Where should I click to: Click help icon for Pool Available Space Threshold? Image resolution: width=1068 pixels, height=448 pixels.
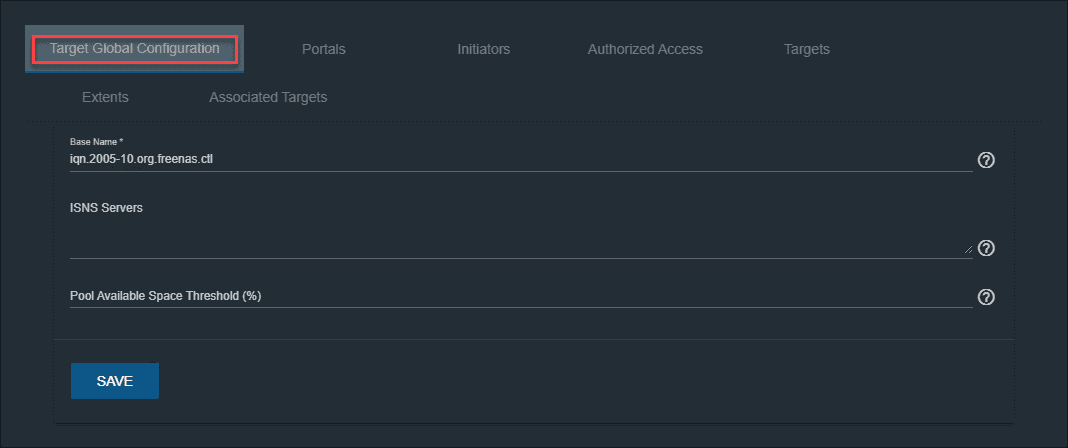[x=985, y=297]
